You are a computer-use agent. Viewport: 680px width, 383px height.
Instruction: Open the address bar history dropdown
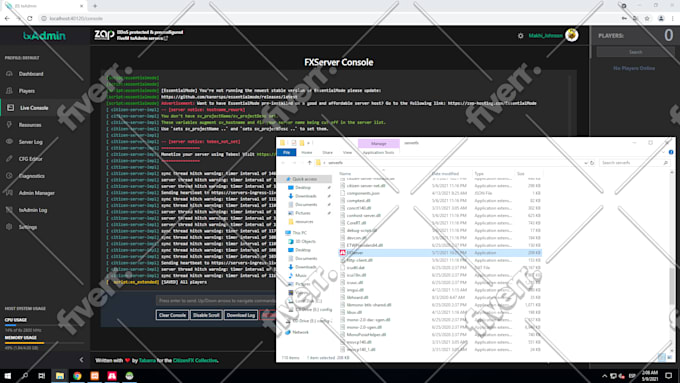click(x=586, y=163)
